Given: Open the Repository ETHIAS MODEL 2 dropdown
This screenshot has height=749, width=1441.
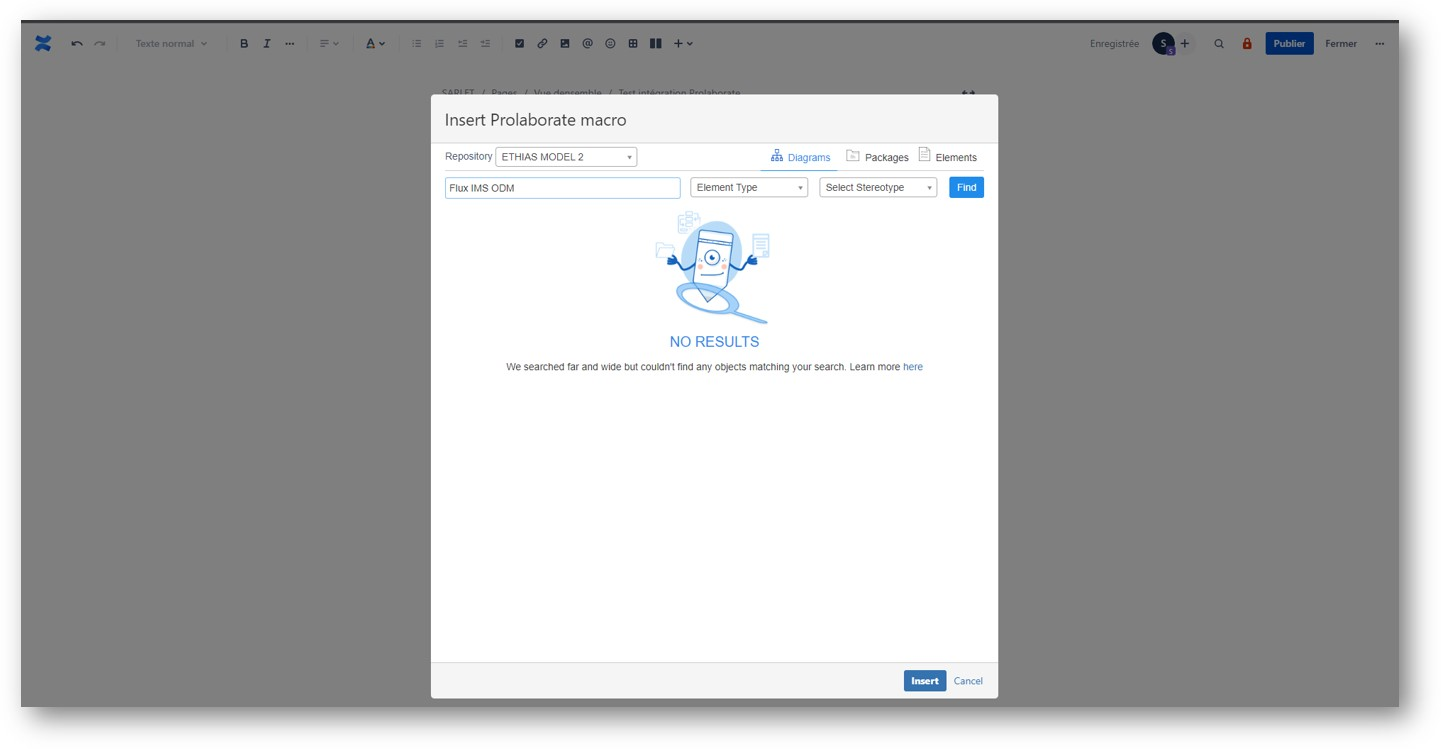Looking at the screenshot, I should pyautogui.click(x=566, y=157).
